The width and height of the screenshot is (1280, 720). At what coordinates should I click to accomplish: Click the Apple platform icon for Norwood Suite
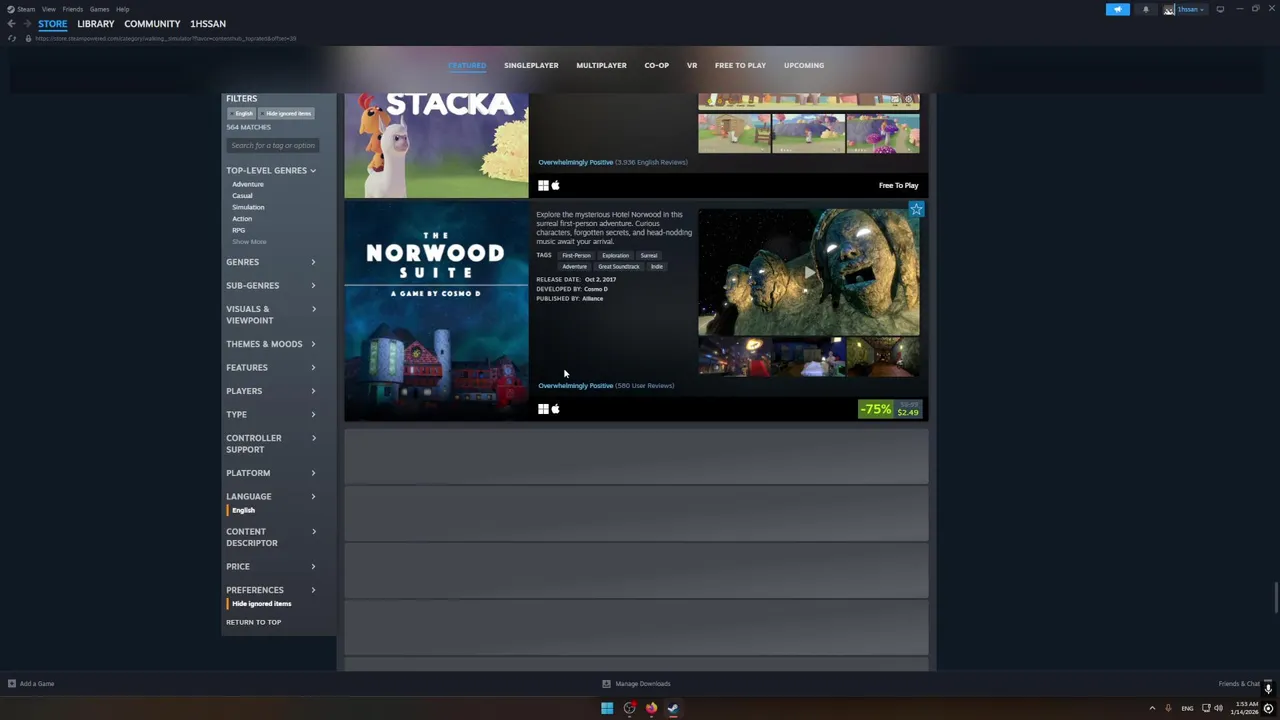[555, 409]
